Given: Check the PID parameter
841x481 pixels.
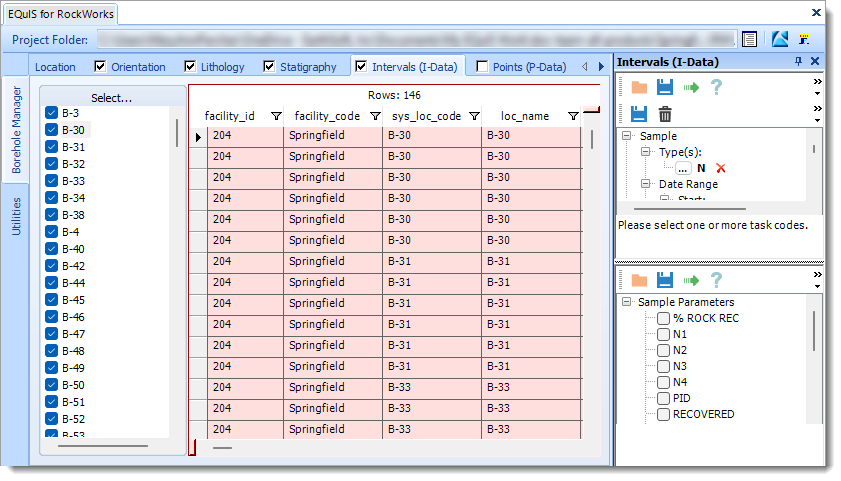Looking at the screenshot, I should tap(663, 398).
